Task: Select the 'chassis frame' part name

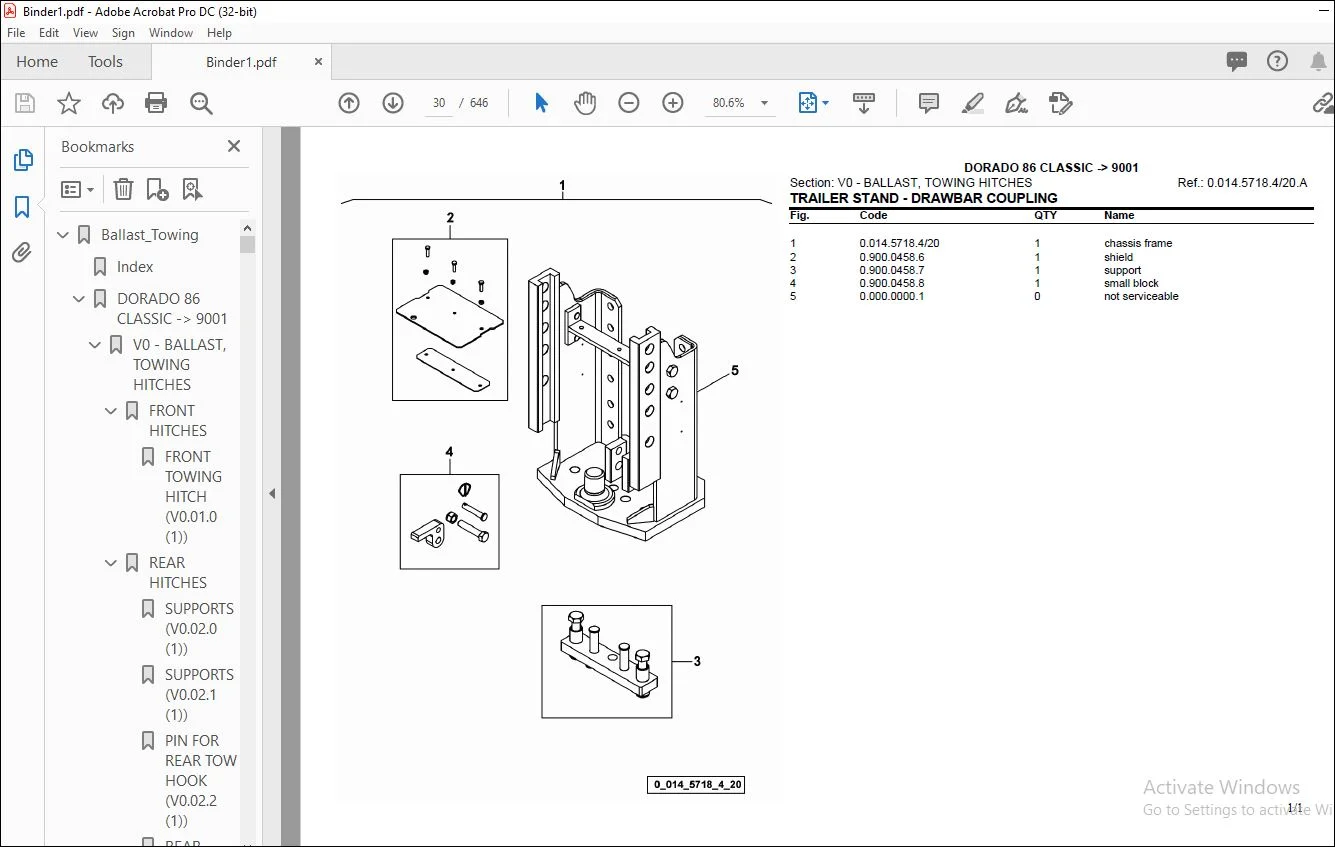Action: pos(1138,244)
